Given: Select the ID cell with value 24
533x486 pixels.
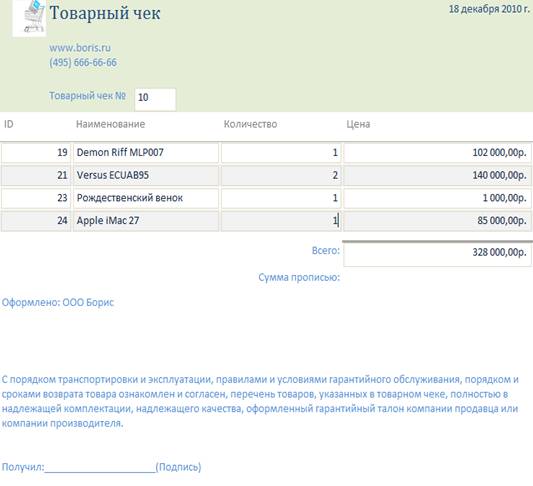Looking at the screenshot, I should click(36, 221).
